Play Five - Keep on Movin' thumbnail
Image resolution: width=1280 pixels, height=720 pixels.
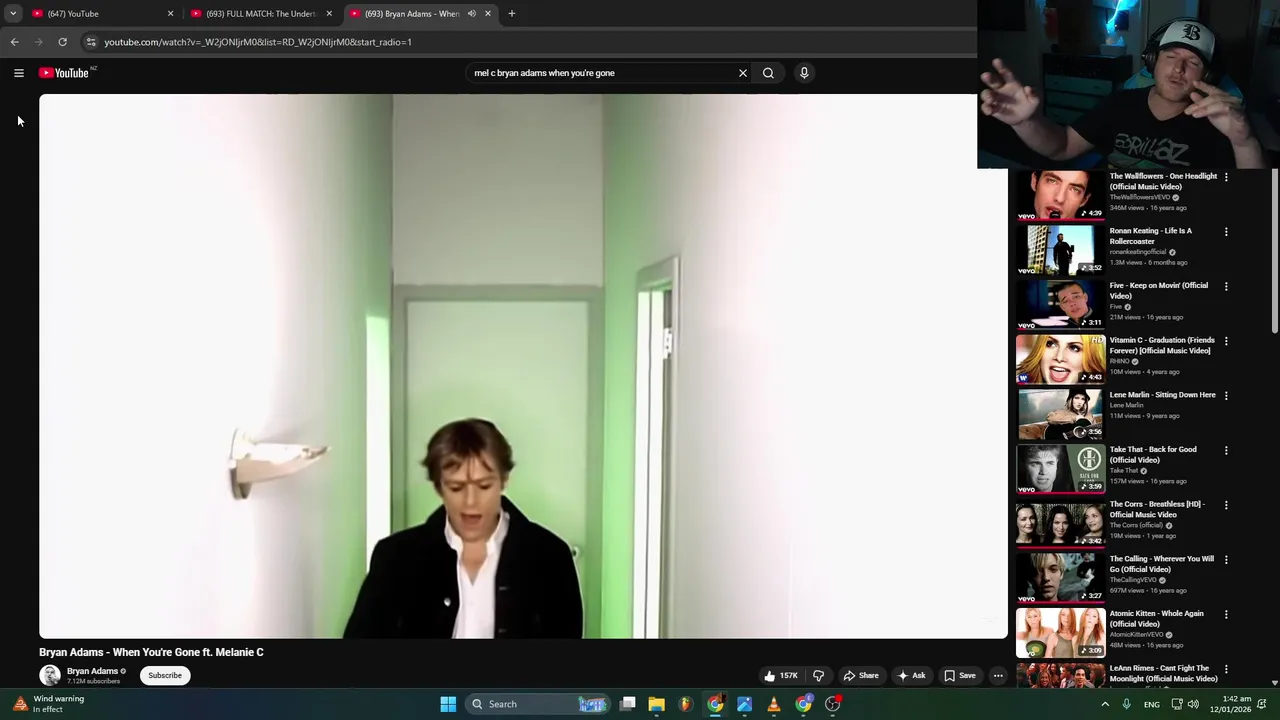(1060, 304)
